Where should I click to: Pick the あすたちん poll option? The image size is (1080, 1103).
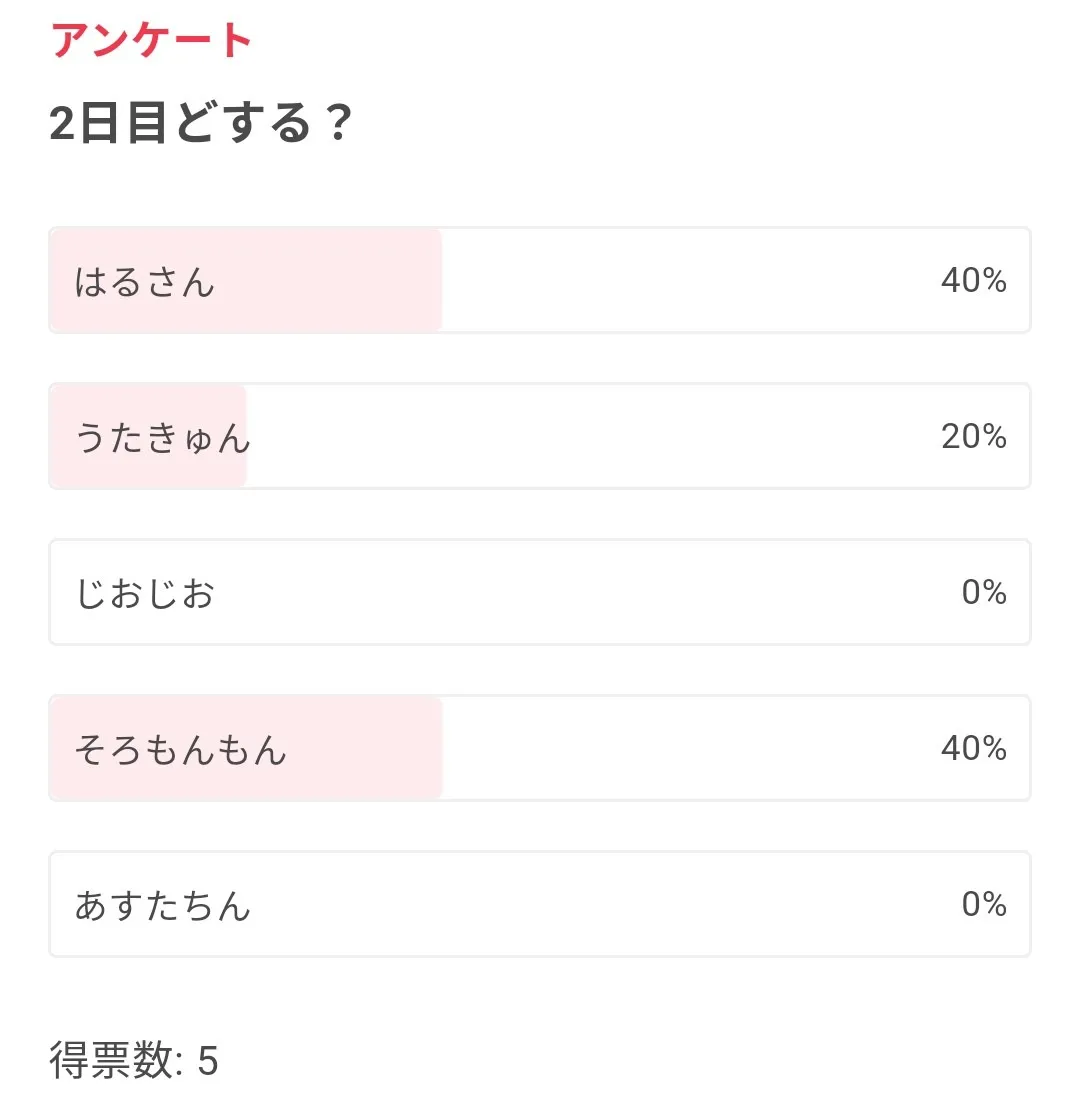pyautogui.click(x=540, y=905)
